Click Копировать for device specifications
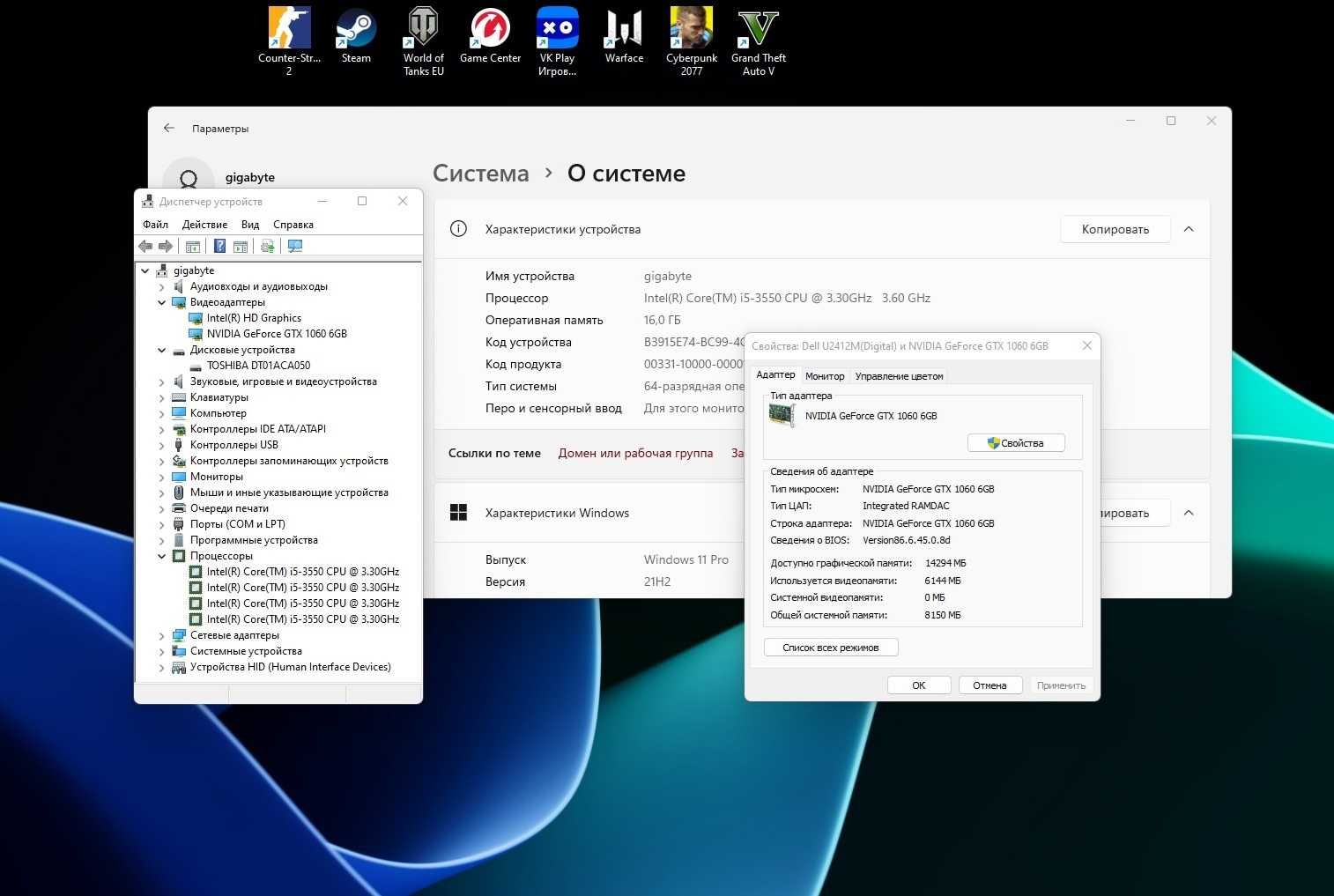Screen dimensions: 1334x896 1115,229
